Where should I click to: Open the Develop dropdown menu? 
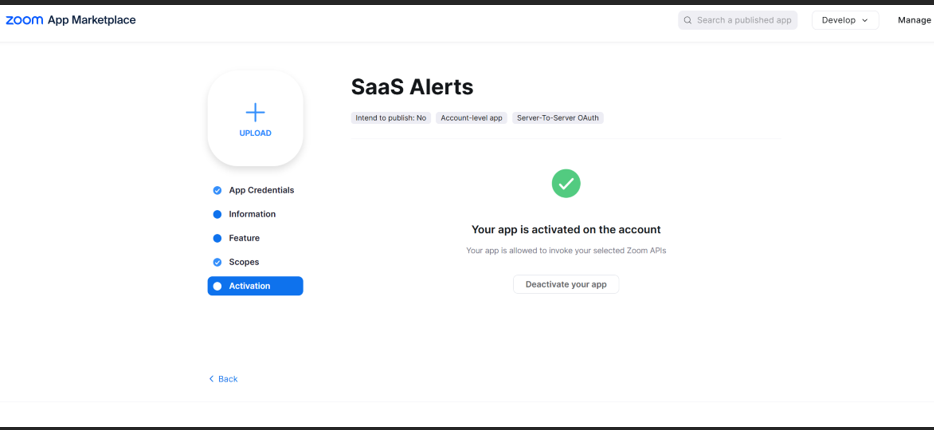coord(844,20)
